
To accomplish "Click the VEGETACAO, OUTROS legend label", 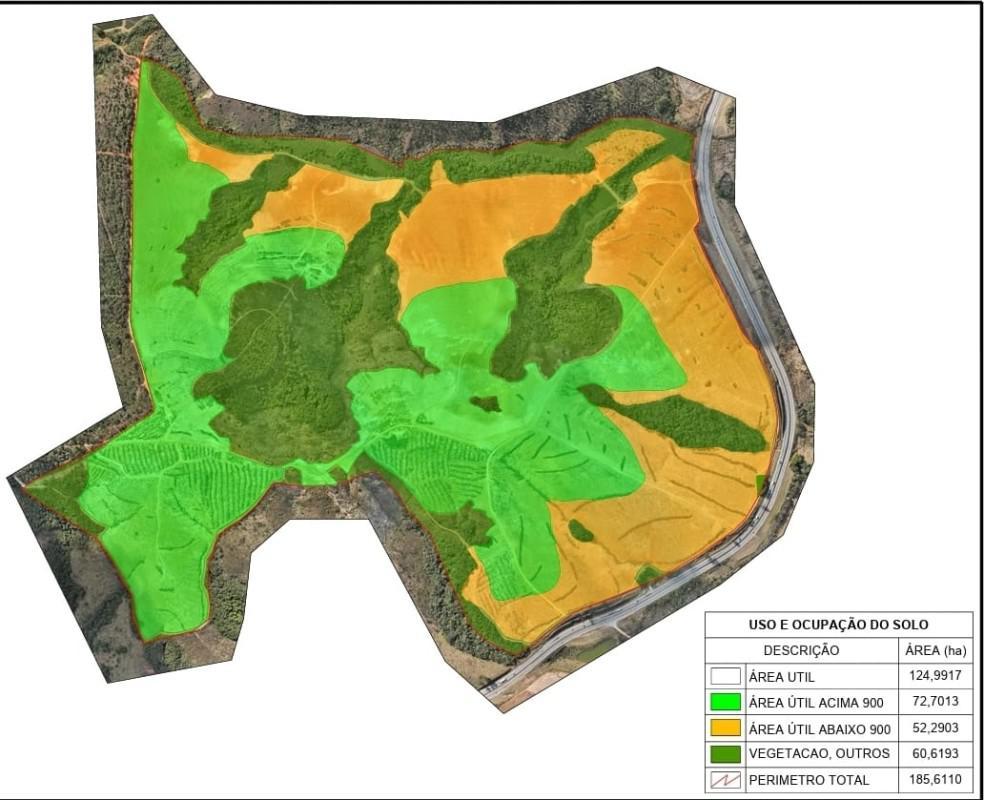I will 818,754.
